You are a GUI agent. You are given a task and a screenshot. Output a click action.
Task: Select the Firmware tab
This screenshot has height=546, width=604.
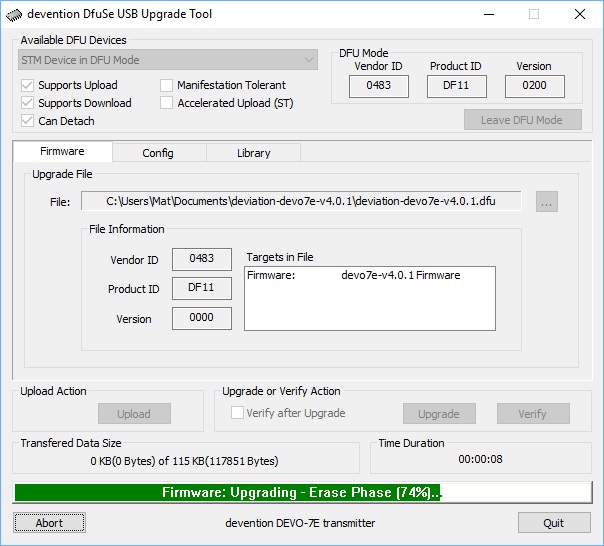[62, 151]
